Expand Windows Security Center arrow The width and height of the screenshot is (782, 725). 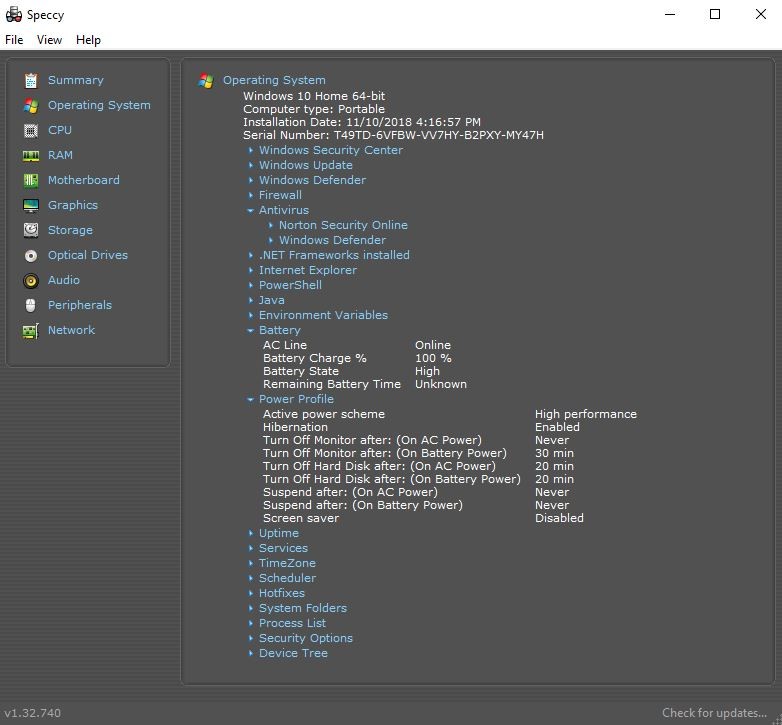(251, 150)
